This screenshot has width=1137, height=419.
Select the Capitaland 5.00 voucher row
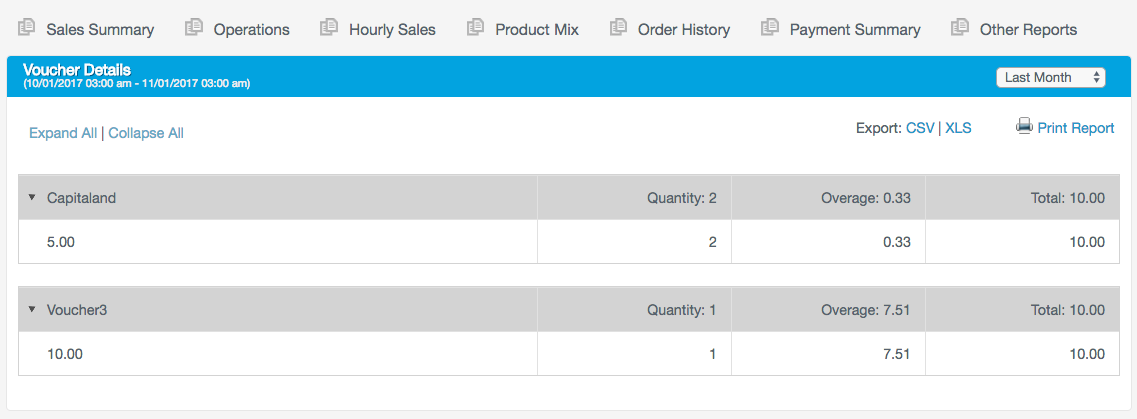point(568,242)
